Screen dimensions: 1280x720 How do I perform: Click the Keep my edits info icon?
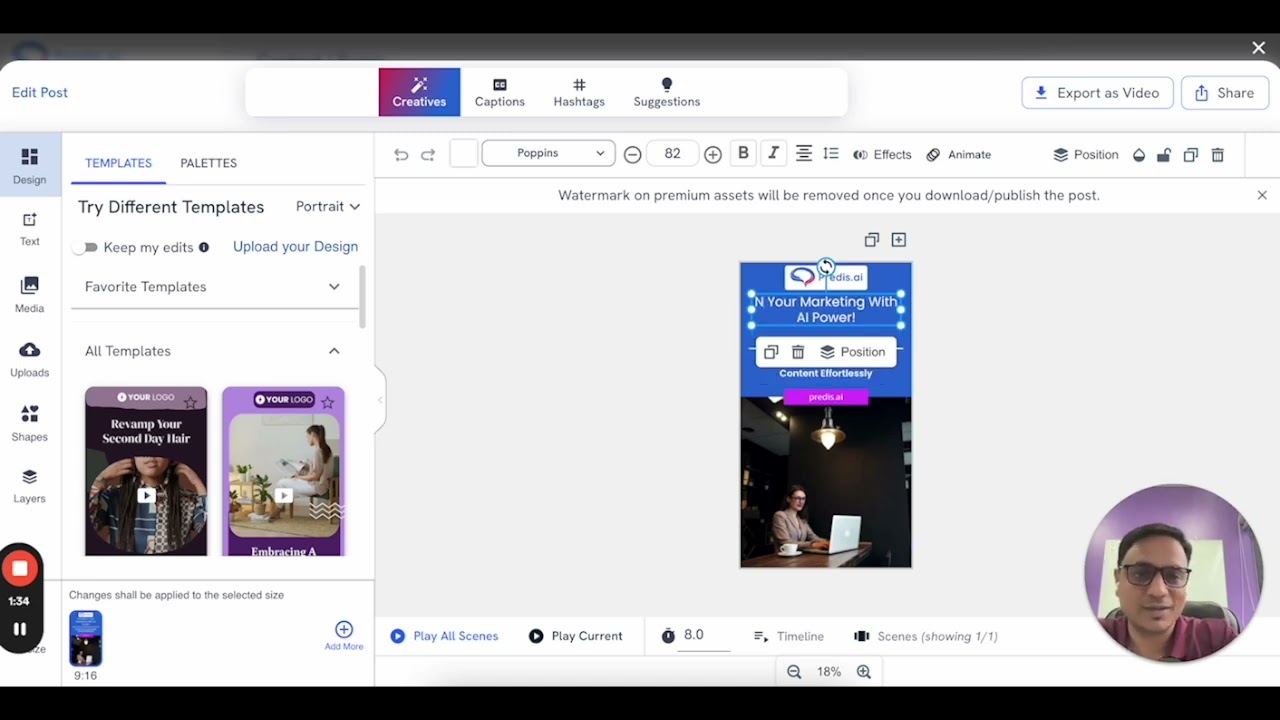(x=204, y=247)
